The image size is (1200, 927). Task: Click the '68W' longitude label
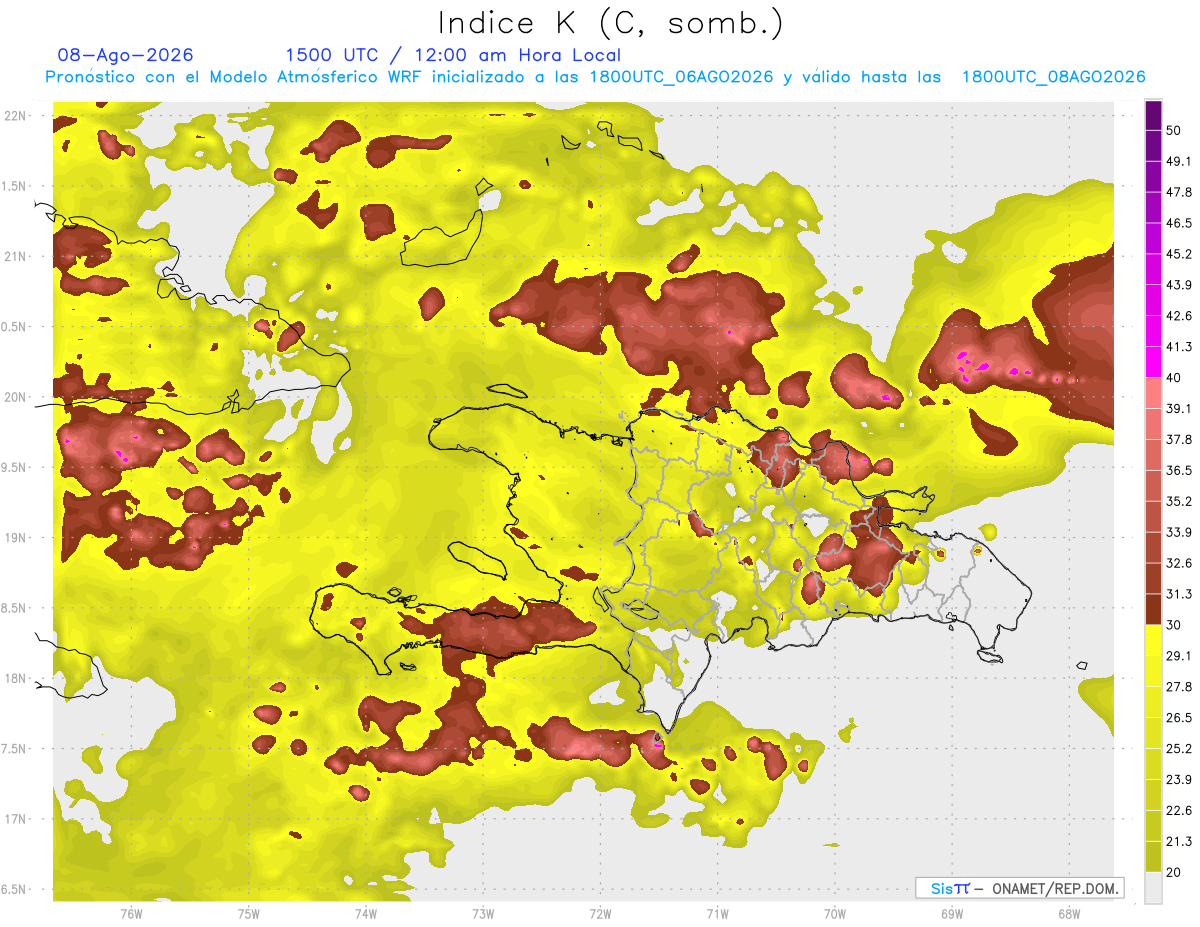point(1069,914)
